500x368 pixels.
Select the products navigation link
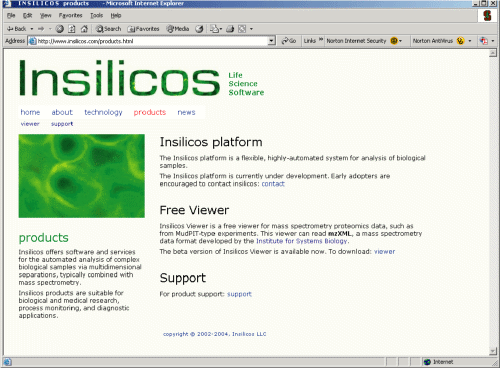150,112
